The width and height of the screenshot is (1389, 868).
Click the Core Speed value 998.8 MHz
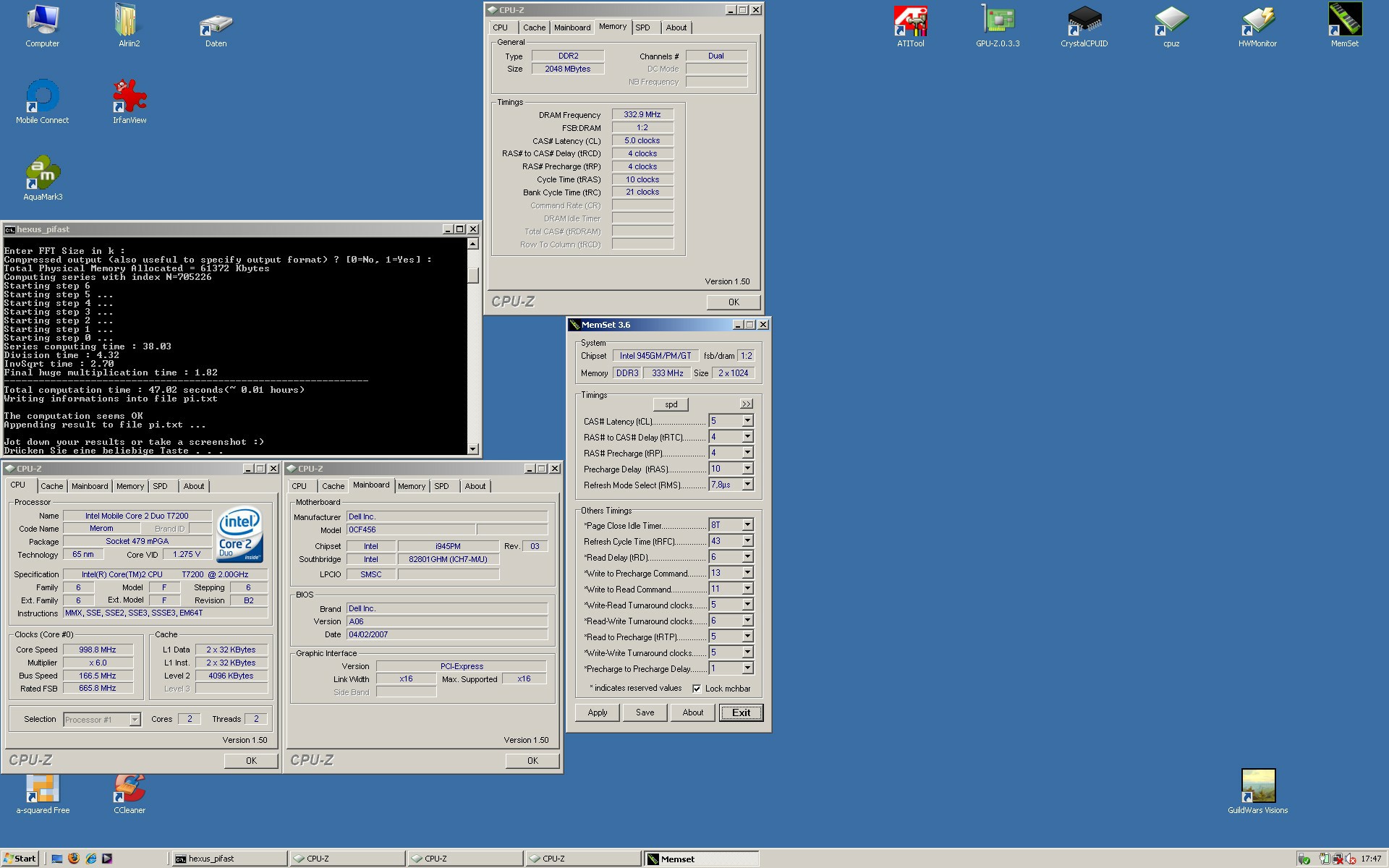point(98,650)
